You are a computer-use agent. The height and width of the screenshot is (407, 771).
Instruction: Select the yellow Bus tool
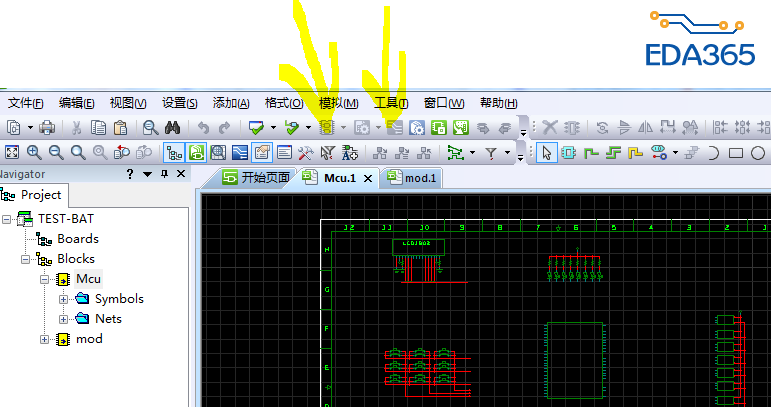click(635, 153)
